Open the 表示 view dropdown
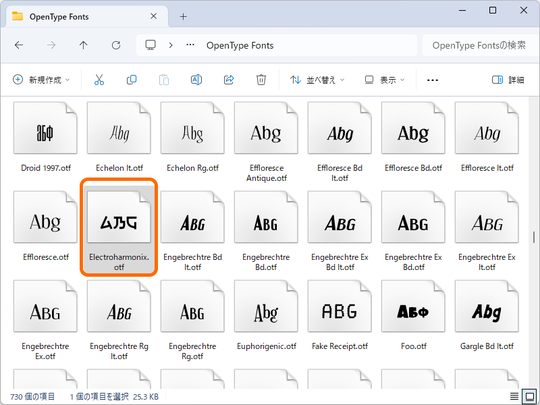The height and width of the screenshot is (405, 540). click(x=384, y=80)
